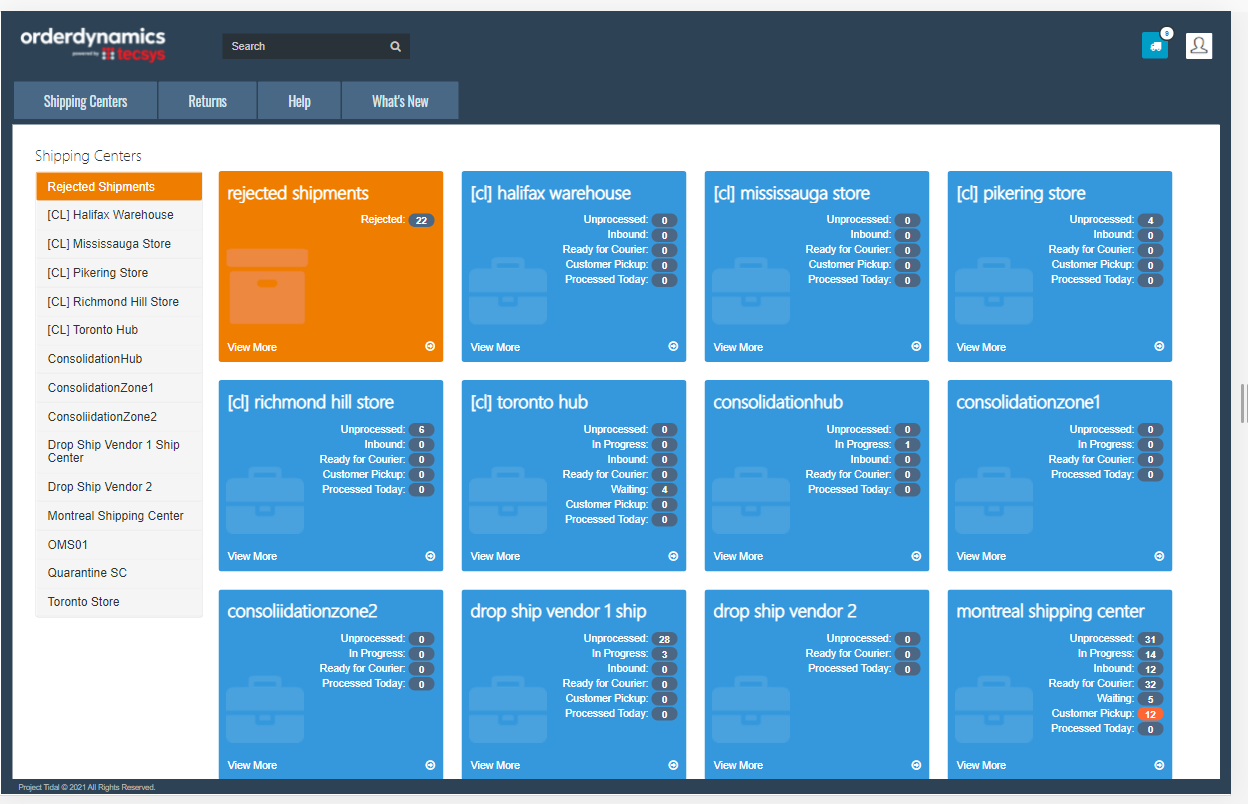1248x804 pixels.
Task: Click arrow icon on consolidationzone1 card
Action: pos(1159,555)
